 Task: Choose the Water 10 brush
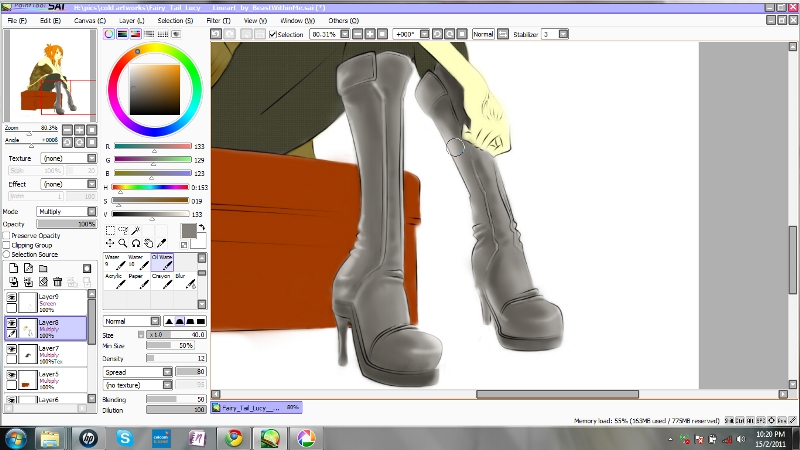click(x=138, y=262)
